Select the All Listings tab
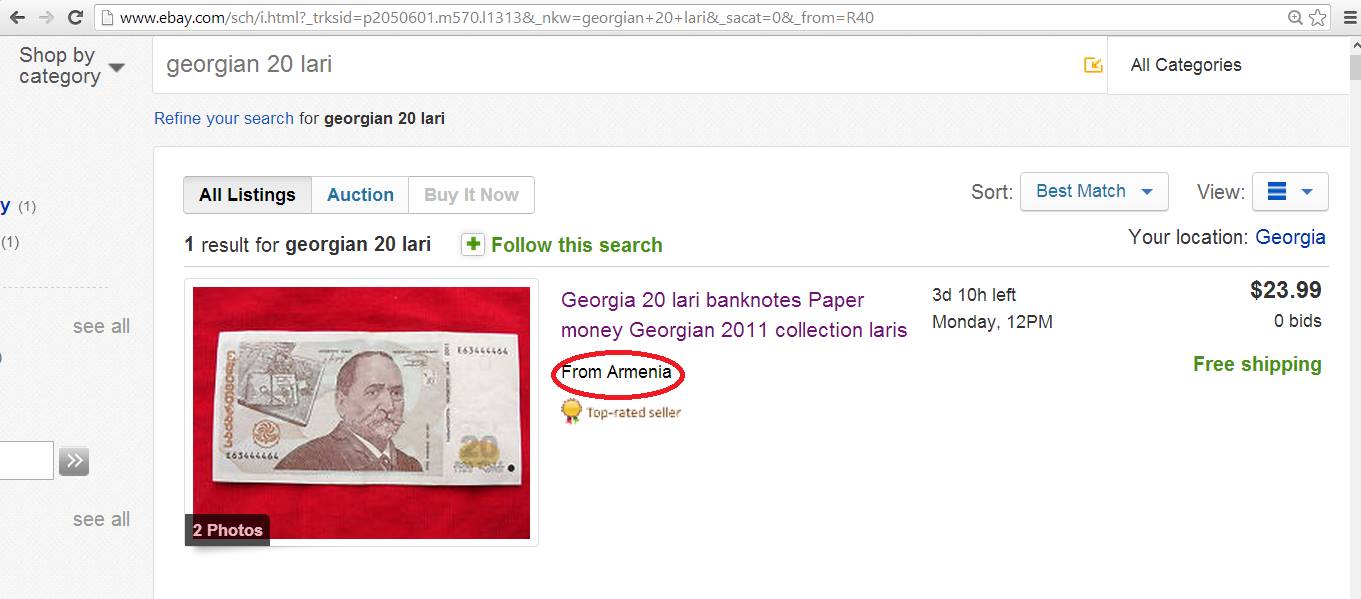Image resolution: width=1361 pixels, height=599 pixels. pos(247,195)
